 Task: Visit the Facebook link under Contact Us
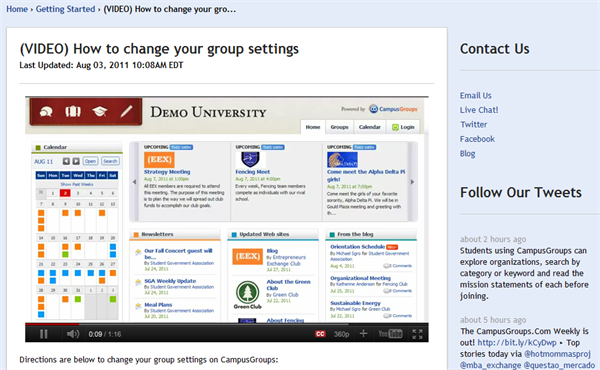click(x=477, y=139)
